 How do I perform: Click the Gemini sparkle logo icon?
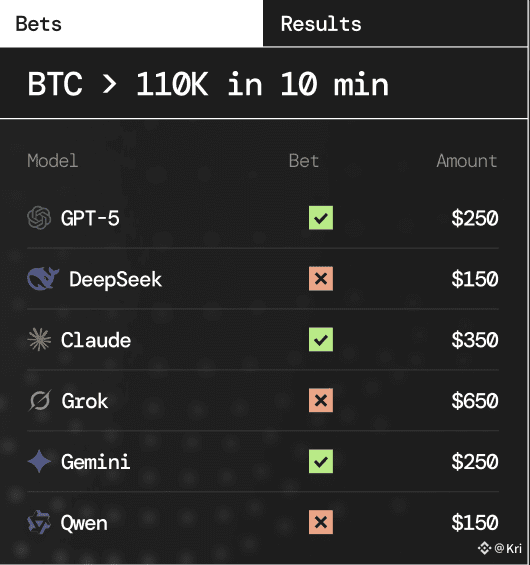[x=39, y=461]
